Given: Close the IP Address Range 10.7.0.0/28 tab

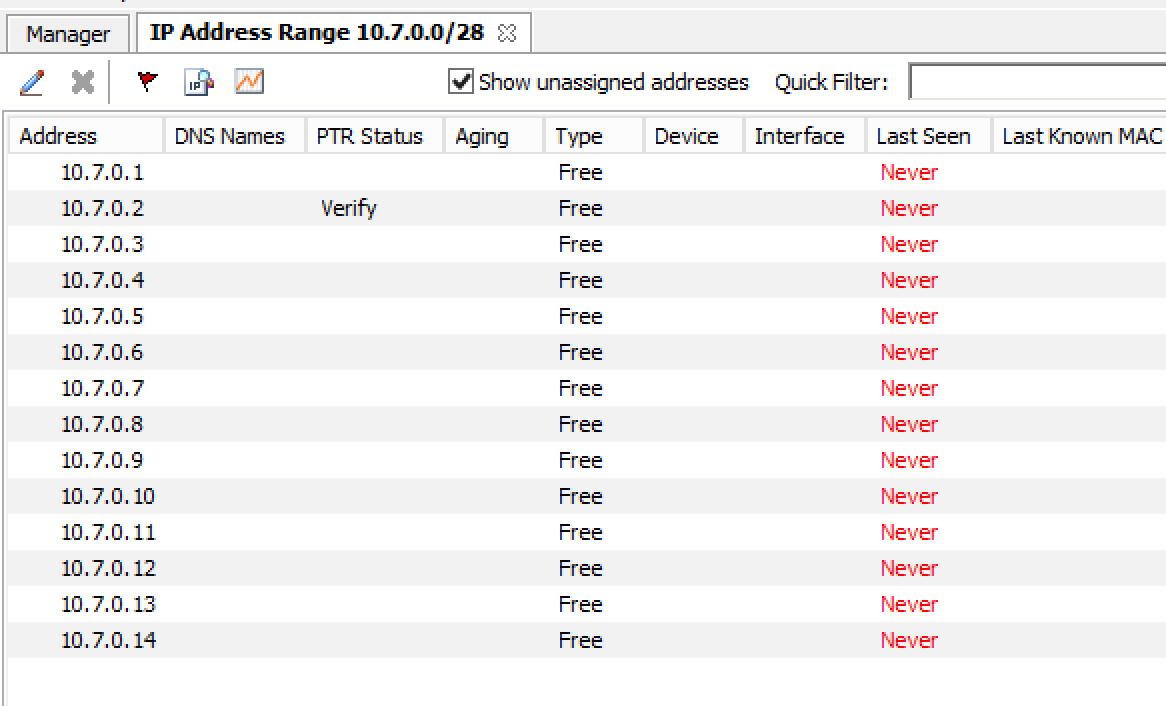Looking at the screenshot, I should [507, 33].
